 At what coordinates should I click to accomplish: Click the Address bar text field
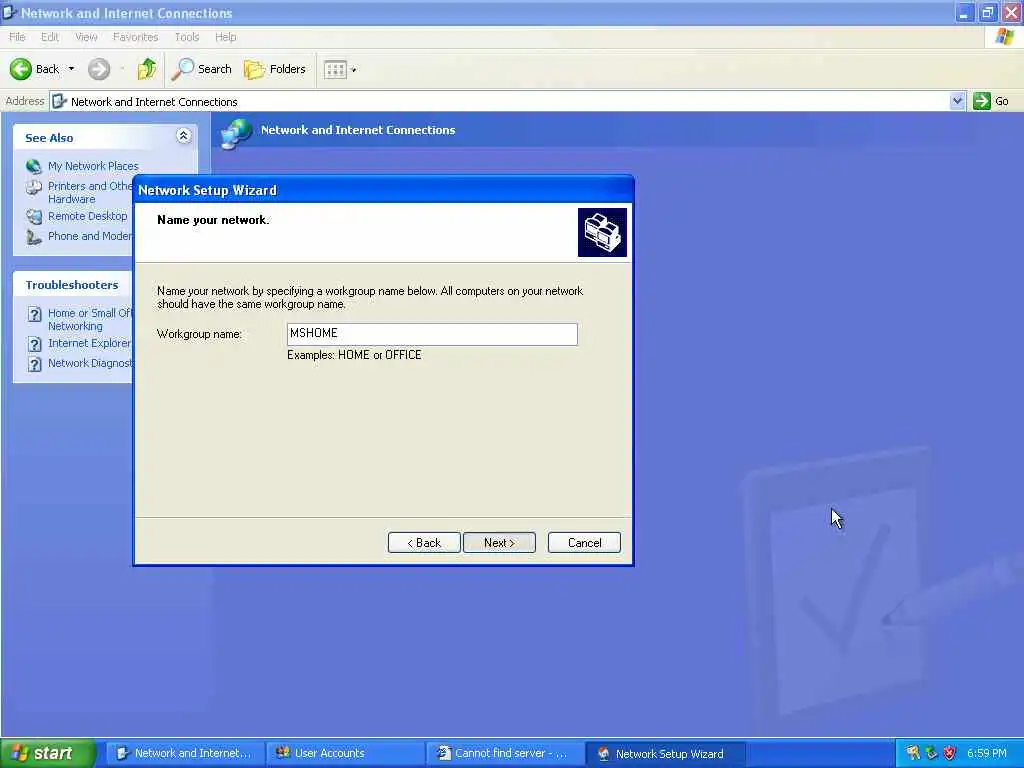(500, 101)
